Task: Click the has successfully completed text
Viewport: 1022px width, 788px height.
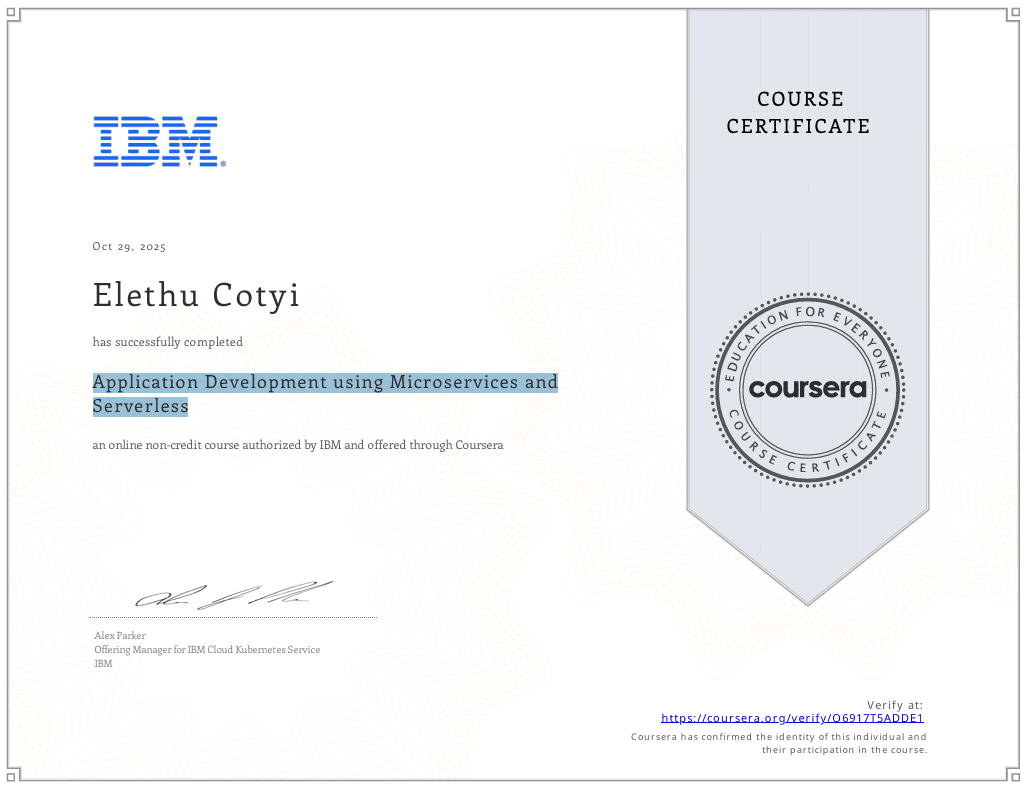Action: coord(167,342)
